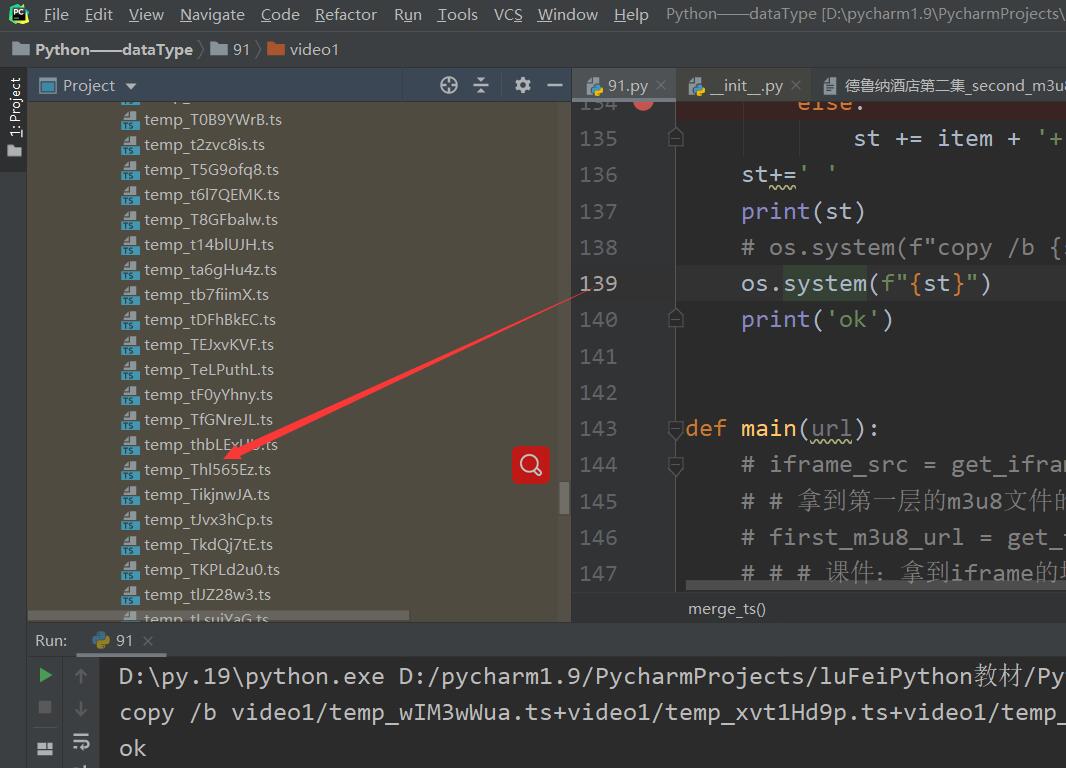Open the Refactor menu
Screen dimensions: 1066x768
[x=346, y=15]
